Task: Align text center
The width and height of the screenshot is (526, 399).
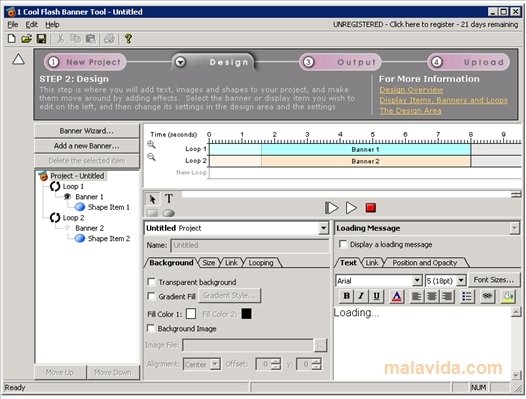Action: (x=432, y=297)
